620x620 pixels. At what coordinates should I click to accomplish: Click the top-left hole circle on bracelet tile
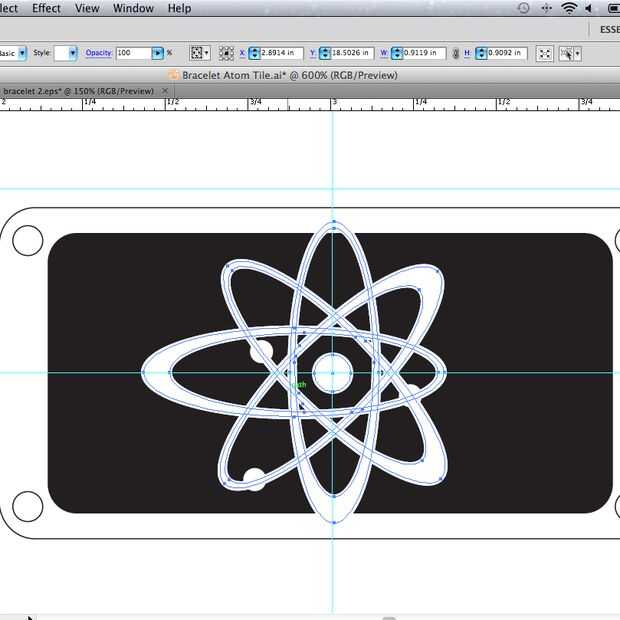click(x=28, y=240)
